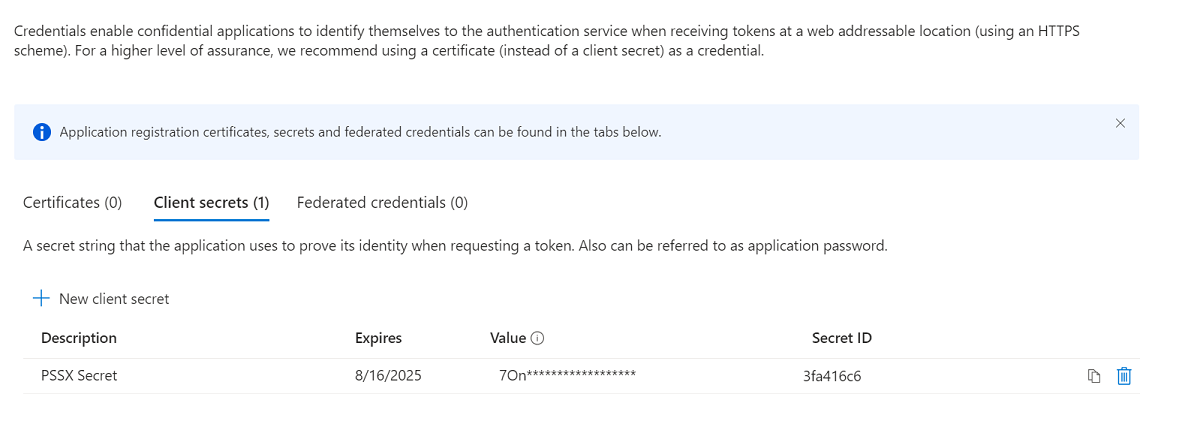1182x430 pixels.
Task: Click the New client secret label
Action: click(x=114, y=299)
